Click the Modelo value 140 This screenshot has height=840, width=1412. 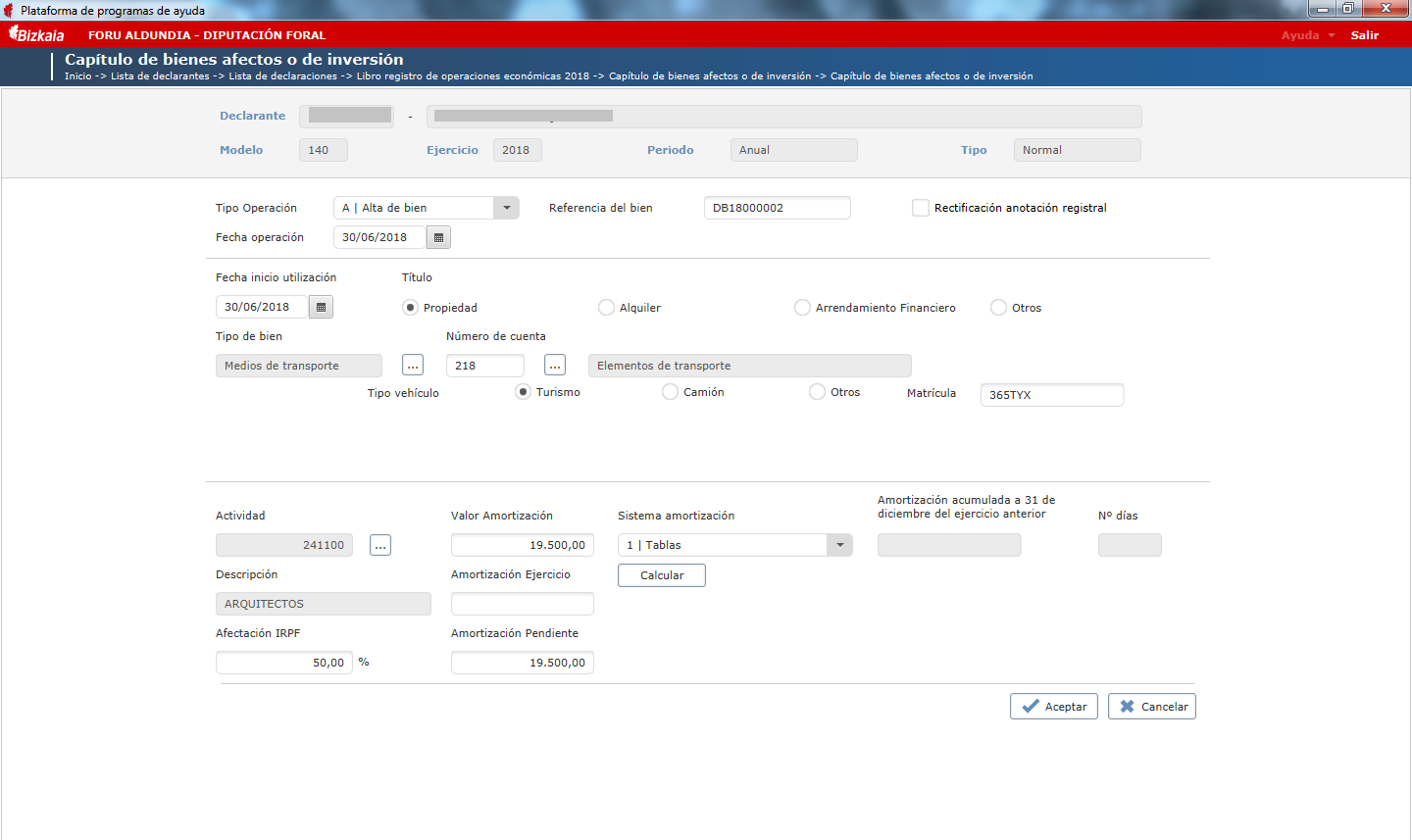pos(324,150)
